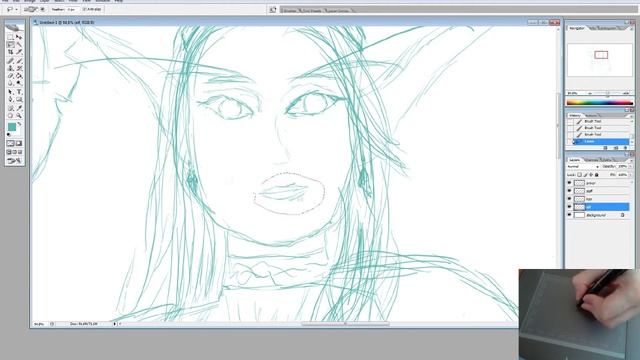640x360 pixels.
Task: Switch to Quick Mask mode
Action: click(x=19, y=144)
